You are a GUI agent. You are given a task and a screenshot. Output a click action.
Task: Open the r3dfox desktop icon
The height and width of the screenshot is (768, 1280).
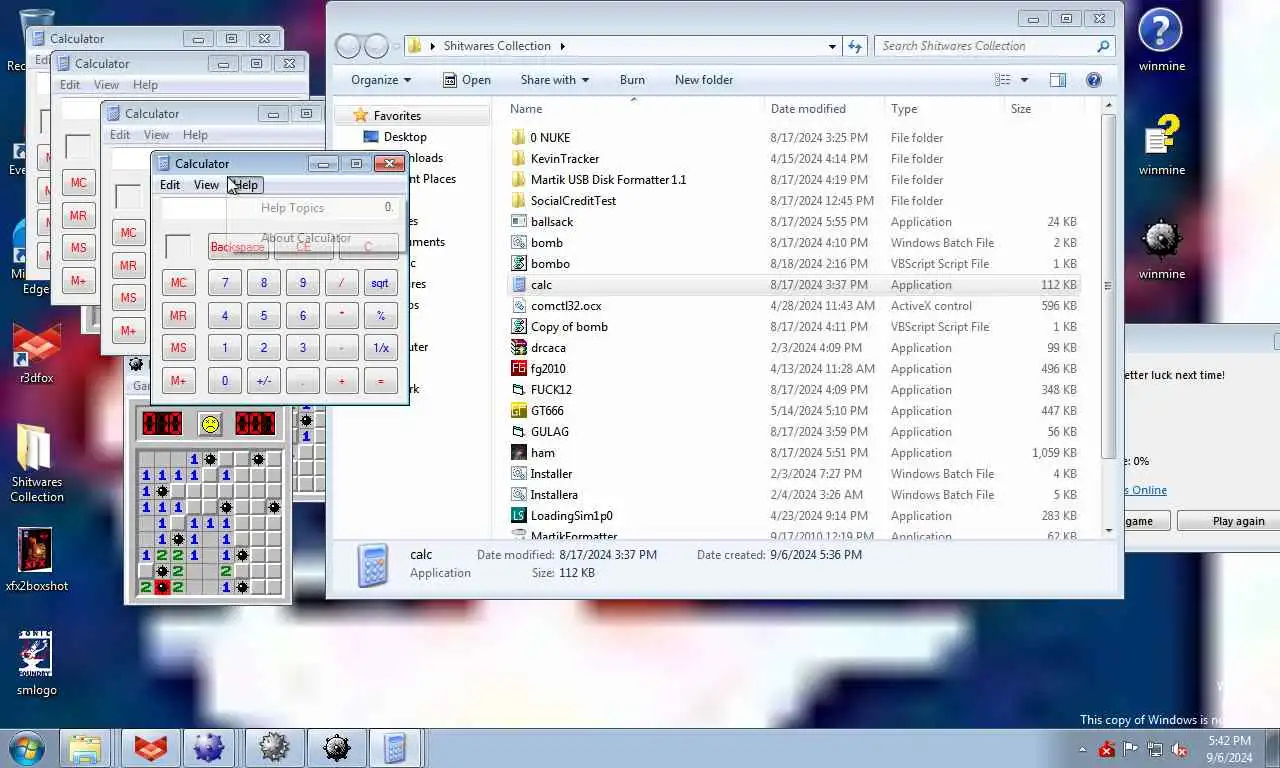click(x=37, y=352)
